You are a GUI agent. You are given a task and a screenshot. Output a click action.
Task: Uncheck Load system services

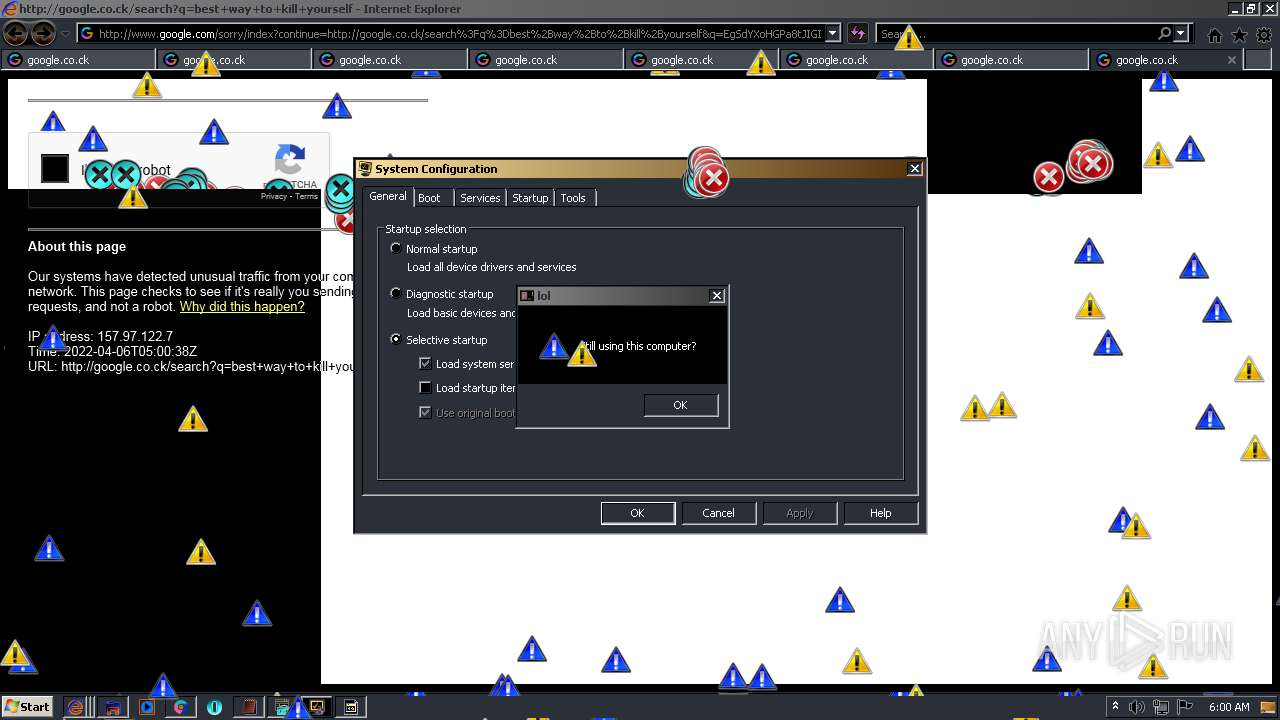point(425,364)
